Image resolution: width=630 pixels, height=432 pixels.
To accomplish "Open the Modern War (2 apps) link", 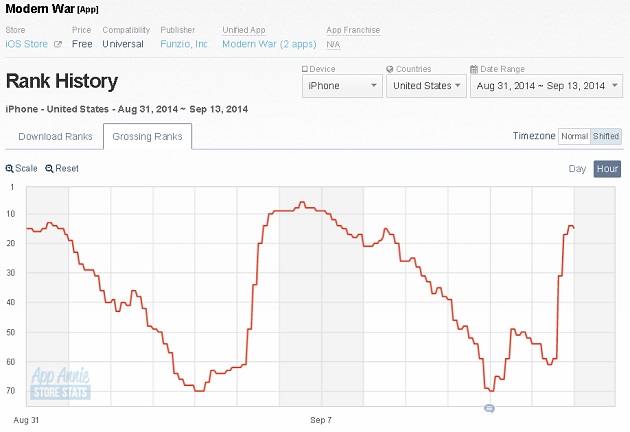I will click(x=269, y=44).
